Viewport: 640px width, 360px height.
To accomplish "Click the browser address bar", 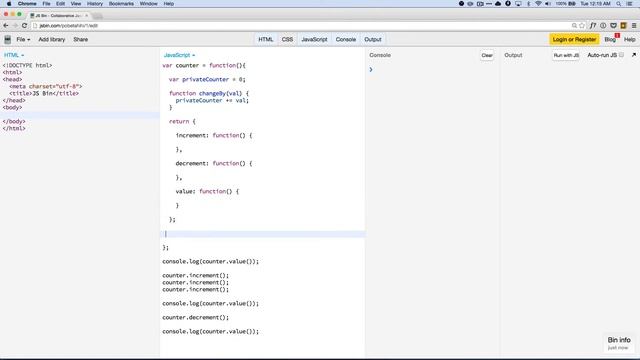I will [x=302, y=25].
